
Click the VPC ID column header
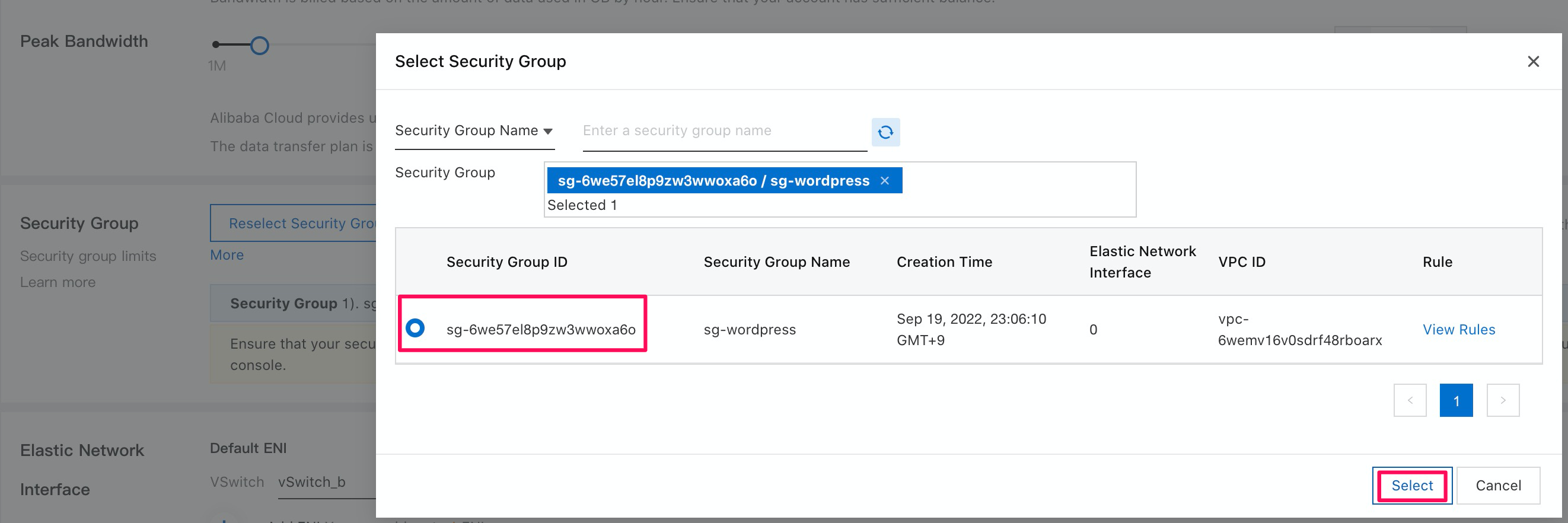(1241, 262)
